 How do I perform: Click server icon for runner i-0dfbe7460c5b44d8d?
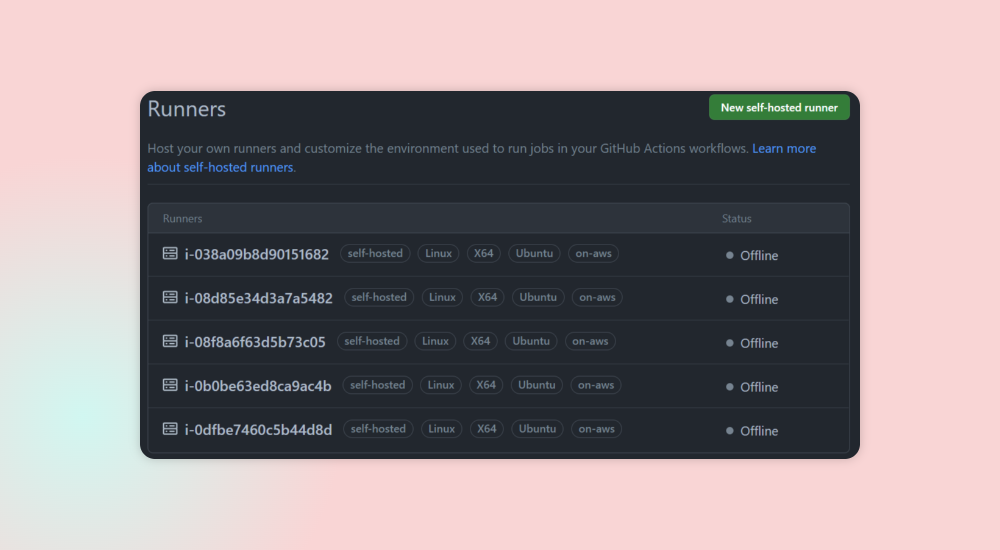(170, 429)
